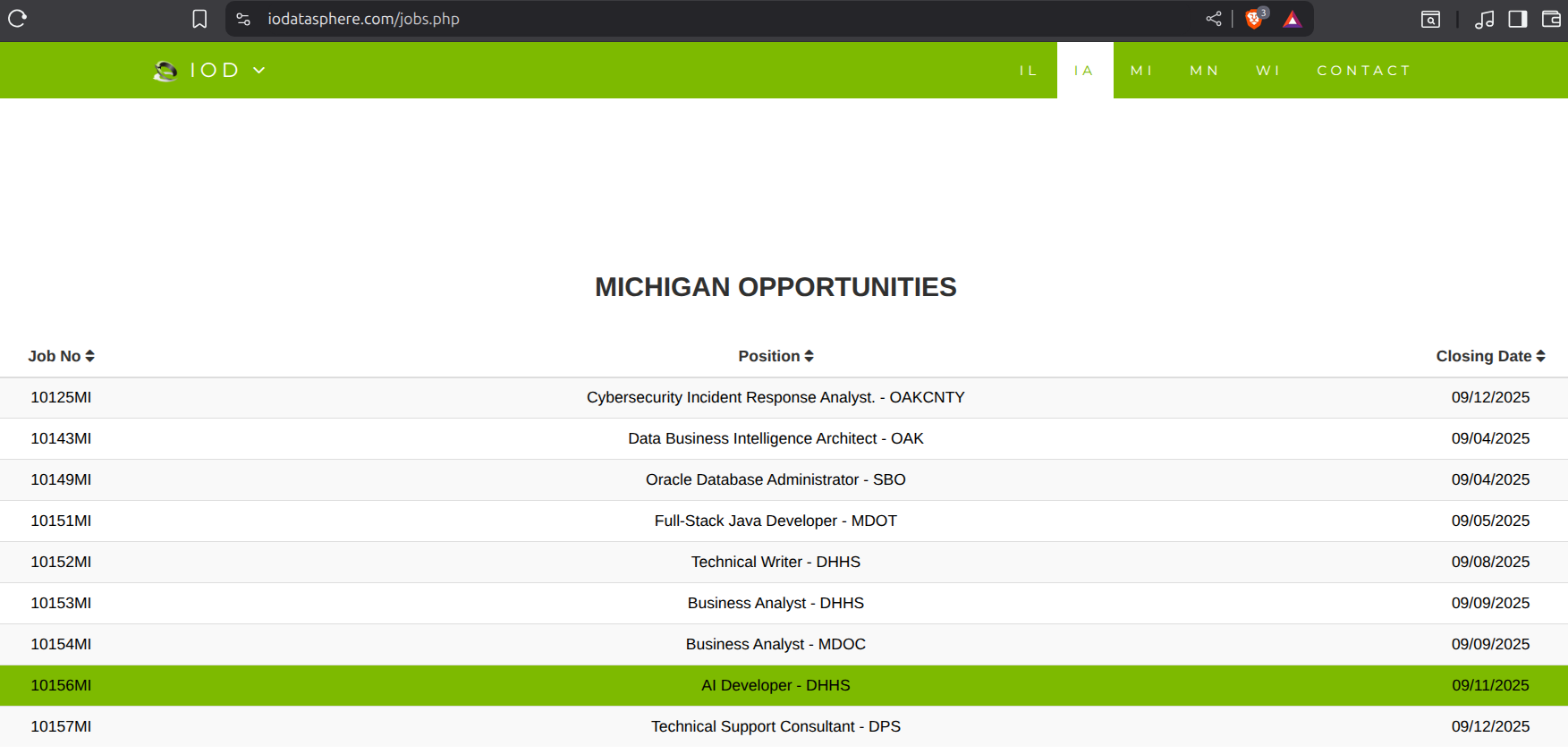Share this page using the share icon
Image resolution: width=1568 pixels, height=754 pixels.
[1214, 19]
